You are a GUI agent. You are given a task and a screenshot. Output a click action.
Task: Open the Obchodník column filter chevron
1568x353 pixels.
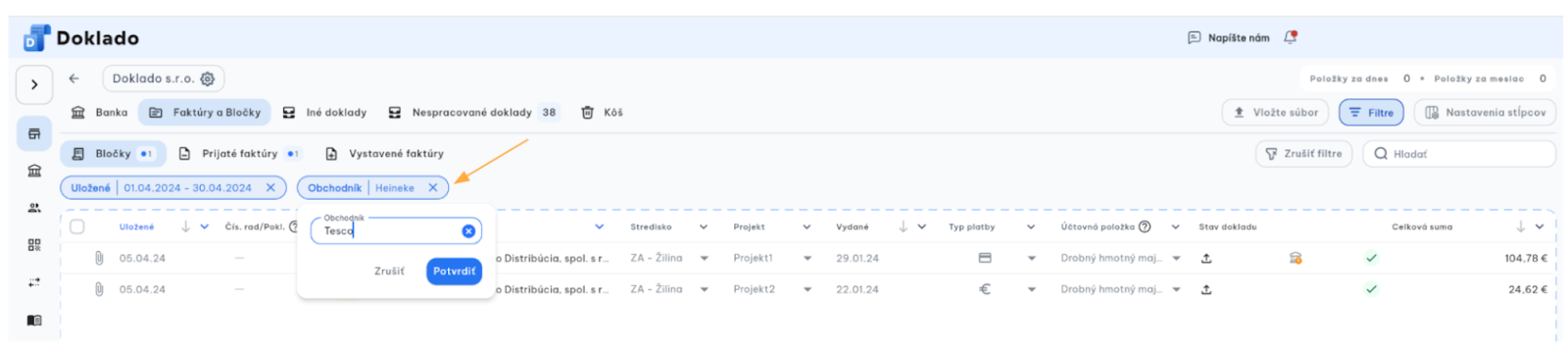pyautogui.click(x=600, y=227)
